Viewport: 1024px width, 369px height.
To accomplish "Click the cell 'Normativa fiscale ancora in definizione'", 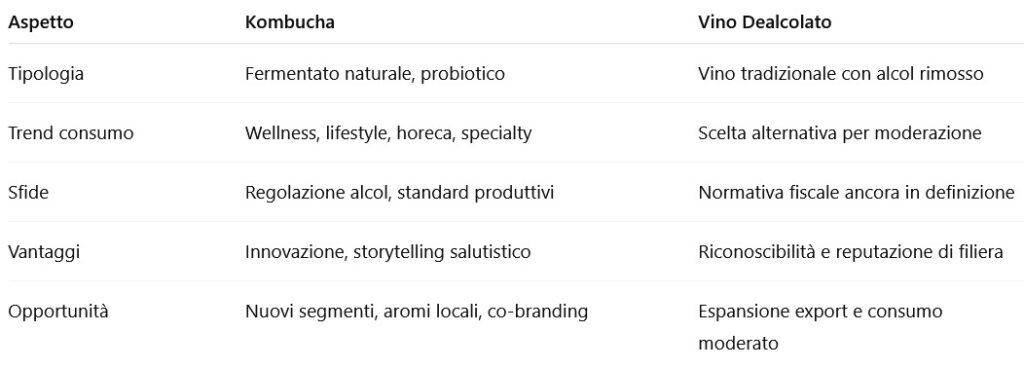I will 856,193.
